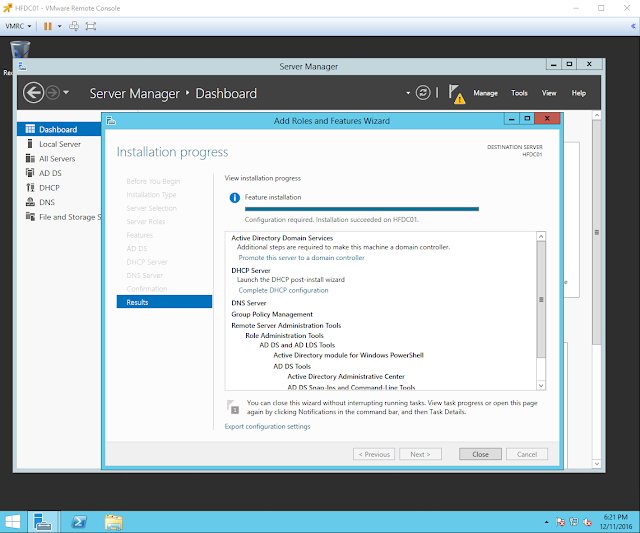Select All Servers in the sidebar
Viewport: 640px width, 533px height.
tap(59, 159)
